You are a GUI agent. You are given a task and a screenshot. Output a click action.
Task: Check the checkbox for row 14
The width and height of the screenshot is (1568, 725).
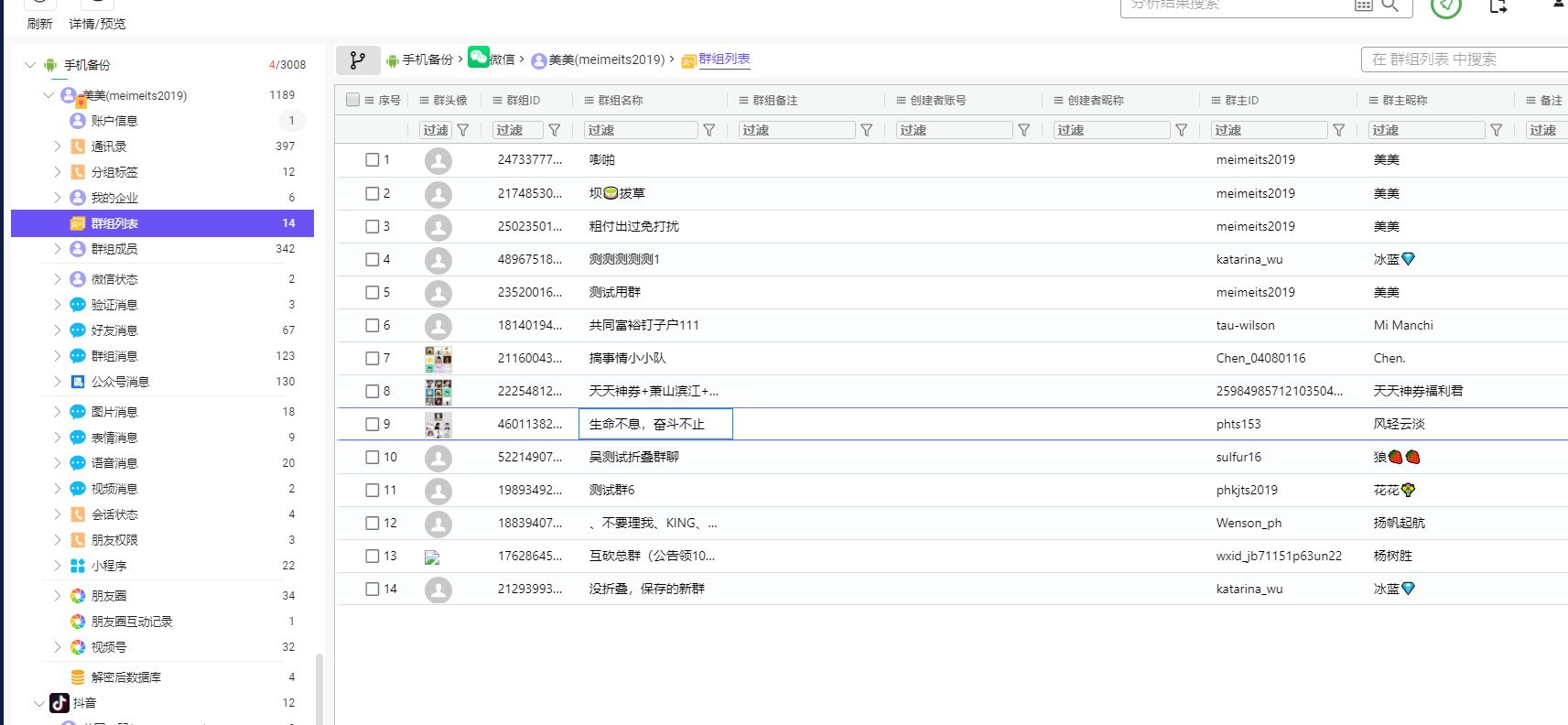(372, 589)
